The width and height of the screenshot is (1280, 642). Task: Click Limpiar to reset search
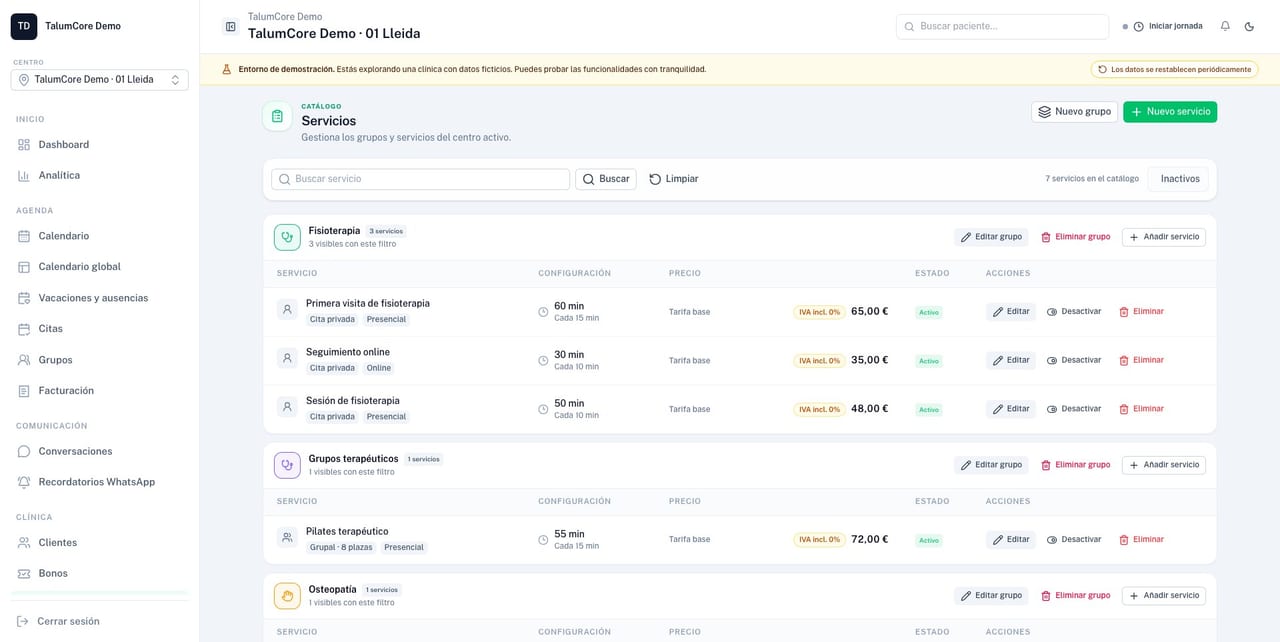click(x=674, y=179)
